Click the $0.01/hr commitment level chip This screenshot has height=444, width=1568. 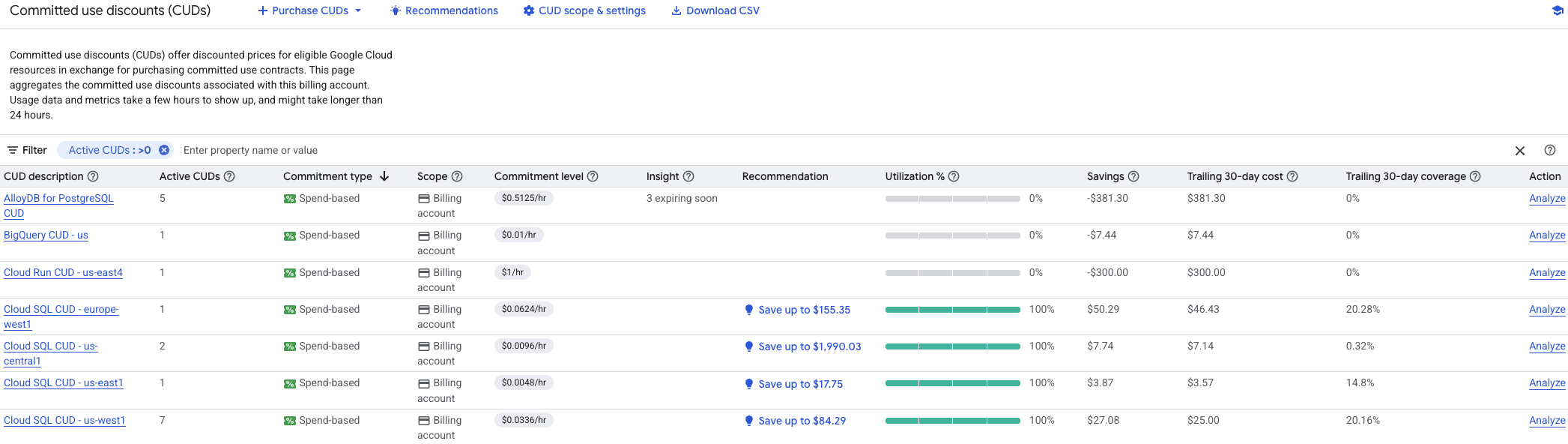pyautogui.click(x=518, y=235)
